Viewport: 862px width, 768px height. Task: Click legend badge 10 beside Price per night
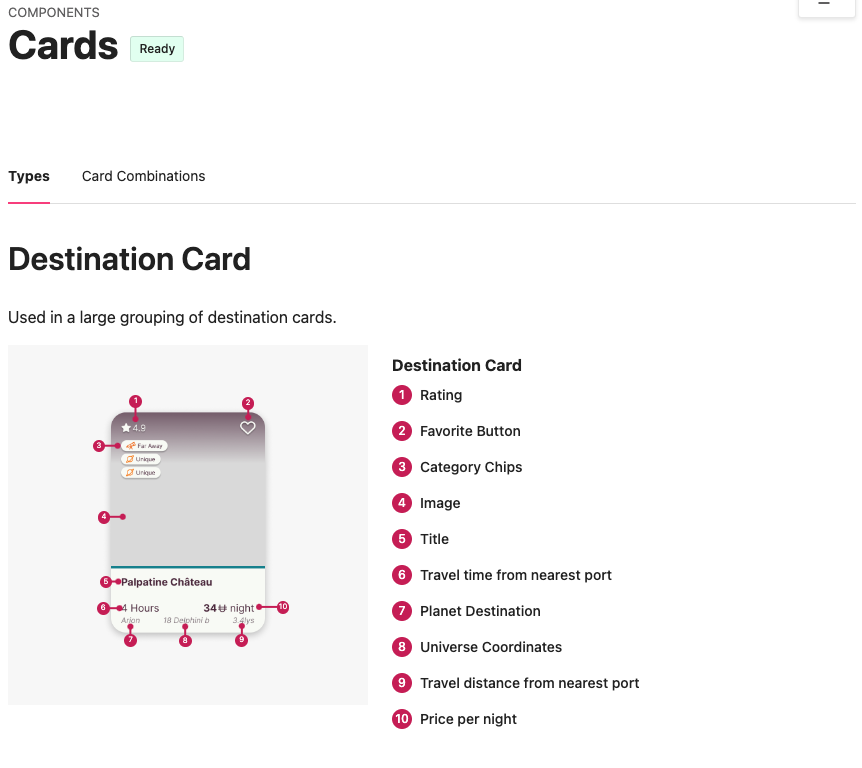402,719
